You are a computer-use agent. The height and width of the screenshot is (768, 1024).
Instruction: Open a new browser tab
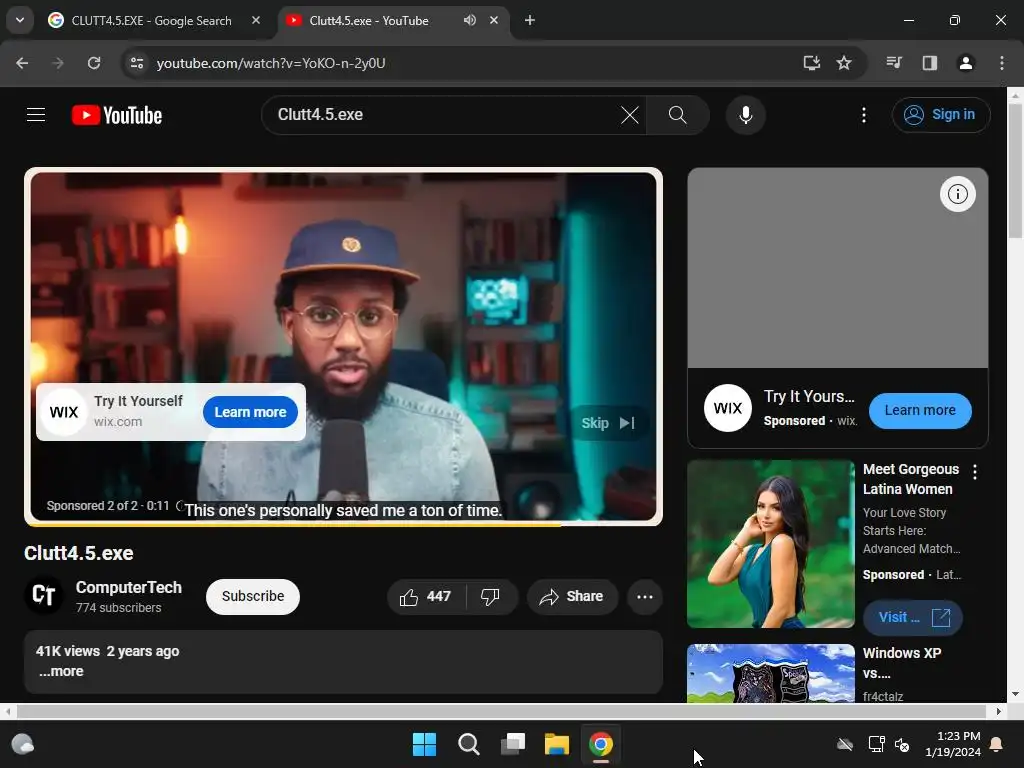tap(530, 21)
